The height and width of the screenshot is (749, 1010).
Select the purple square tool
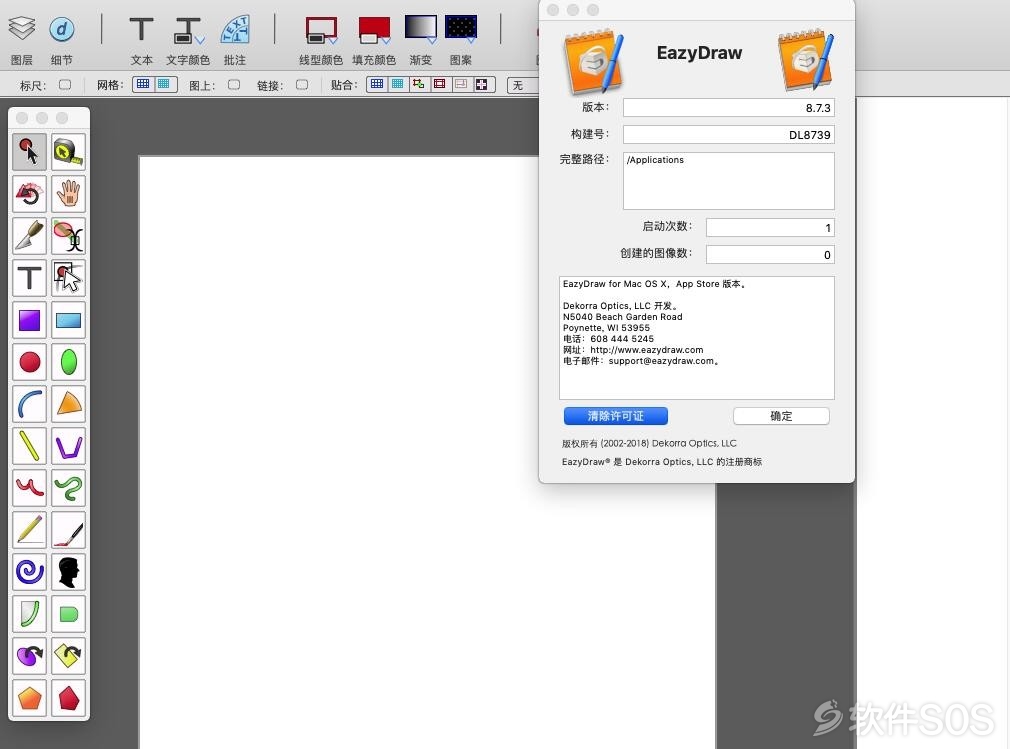click(x=29, y=320)
